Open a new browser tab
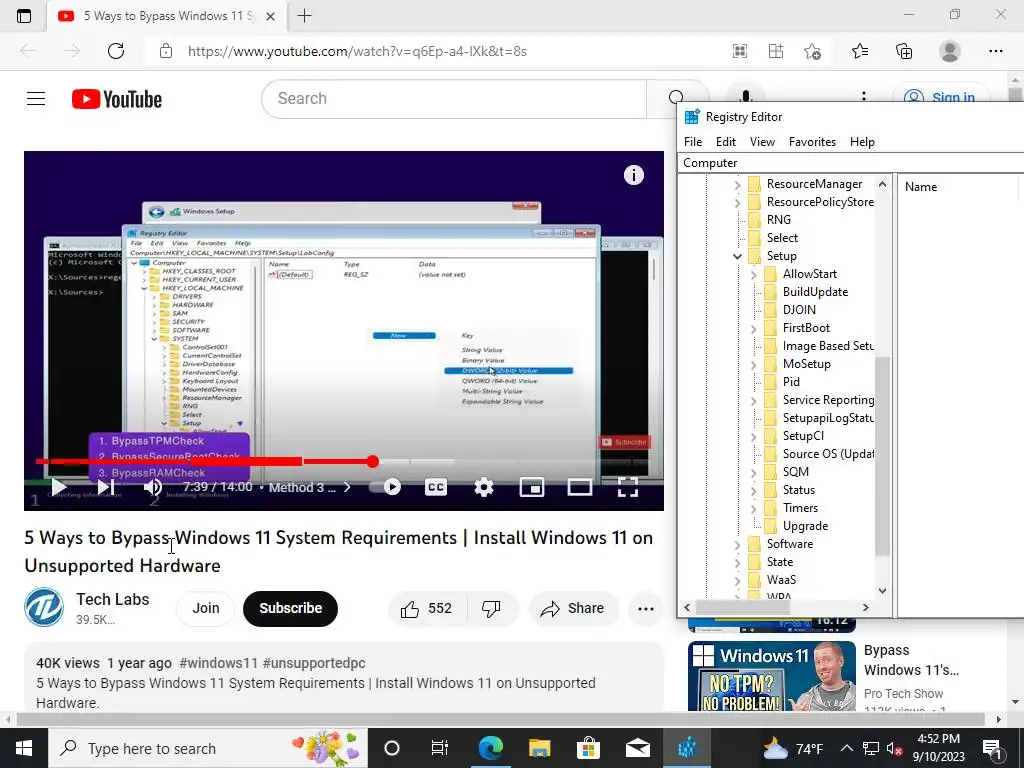This screenshot has width=1024, height=768. point(304,16)
